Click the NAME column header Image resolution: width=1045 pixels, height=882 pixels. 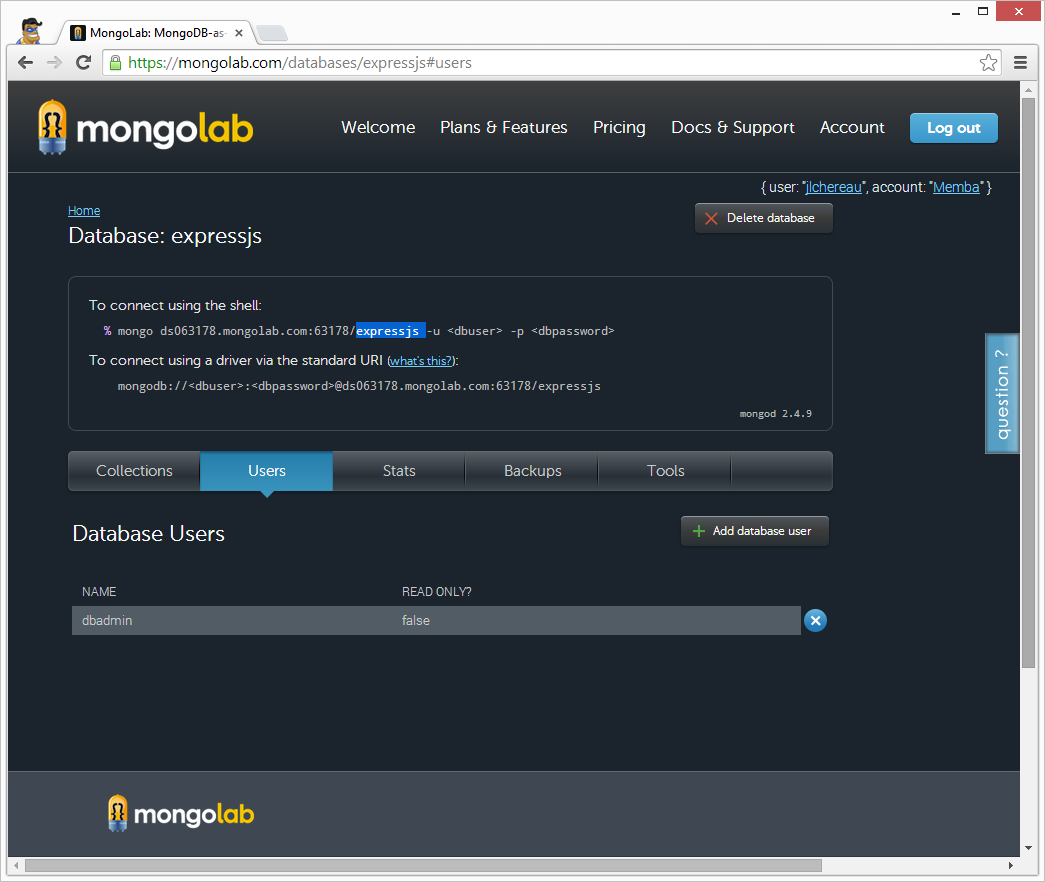99,592
